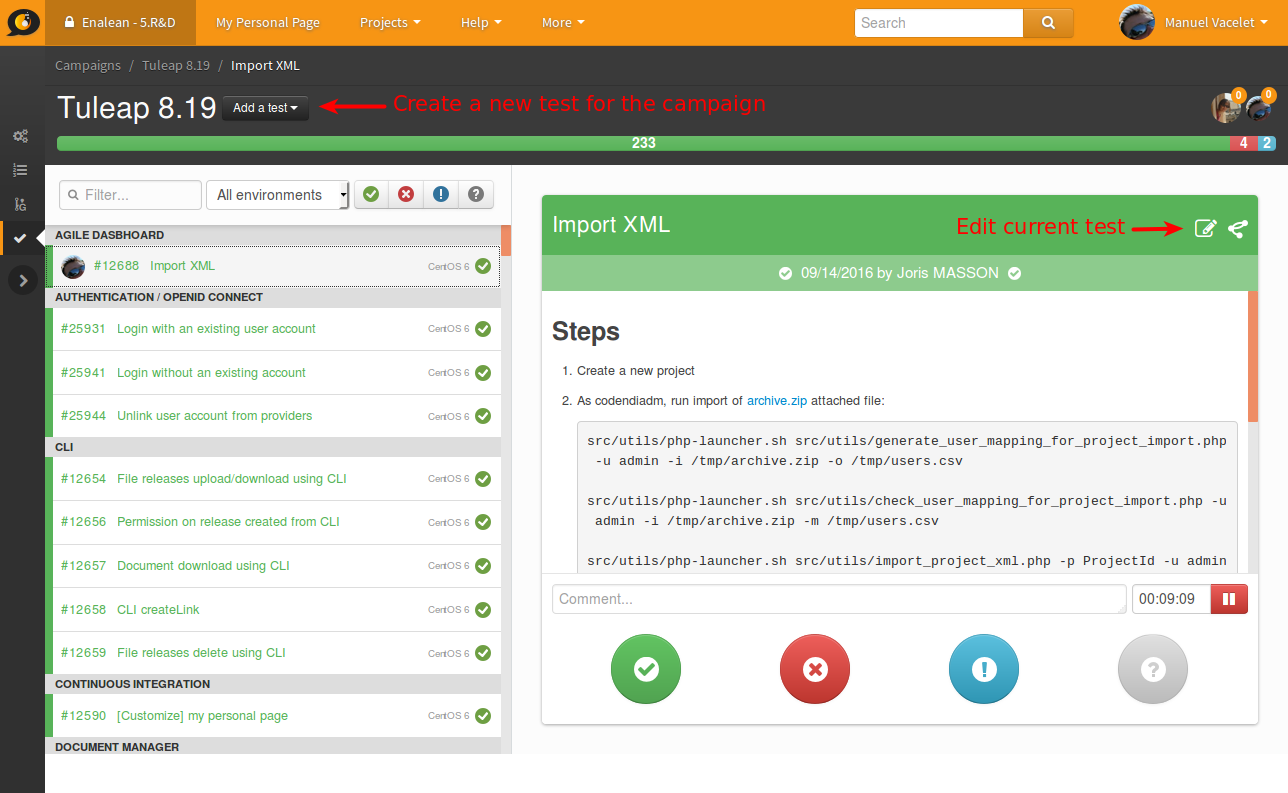The image size is (1288, 793).
Task: Click red failed segment showing 4
Action: 1244,143
